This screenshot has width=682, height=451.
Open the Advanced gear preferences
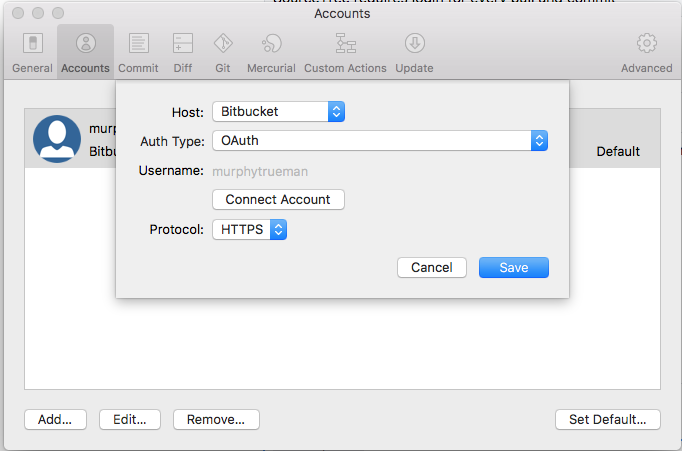click(x=647, y=52)
